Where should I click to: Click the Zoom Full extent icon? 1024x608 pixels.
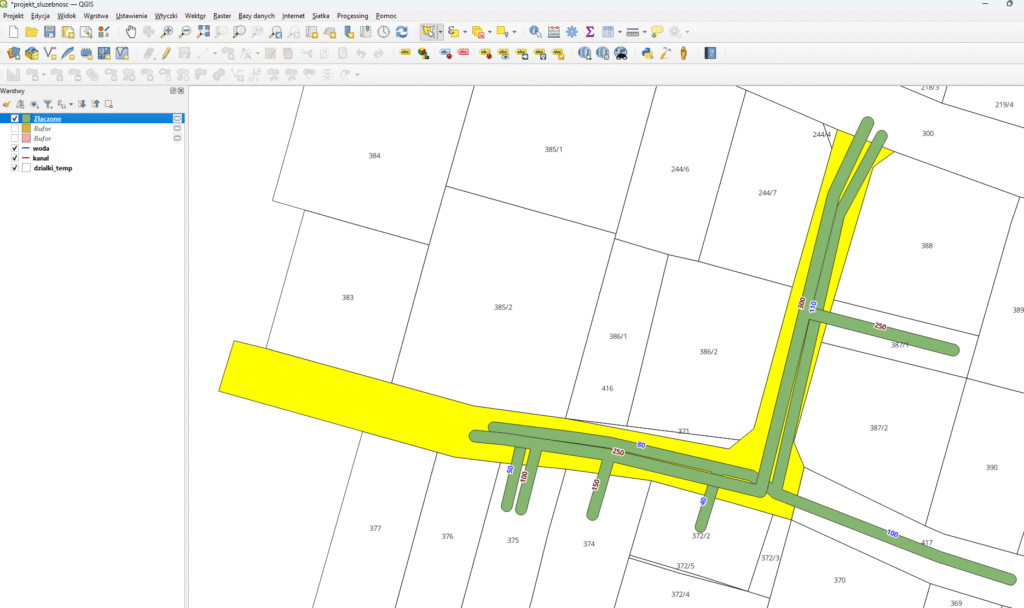pos(203,32)
